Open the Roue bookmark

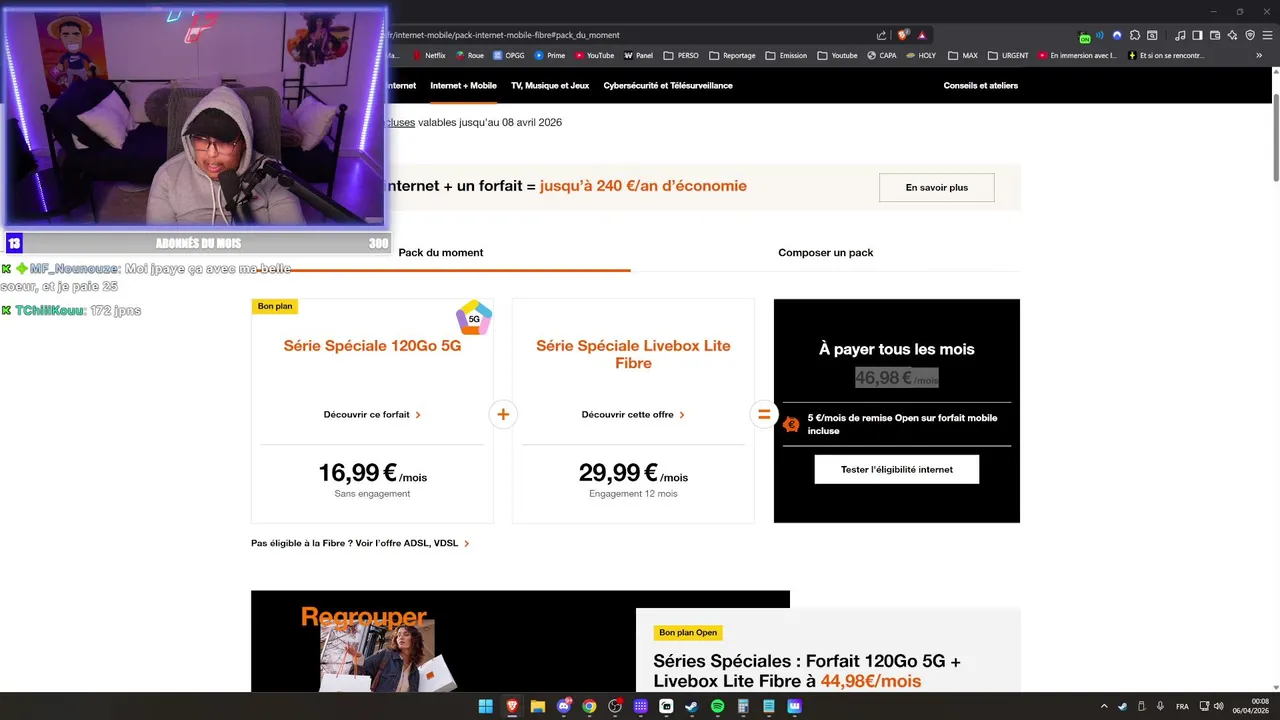click(x=470, y=55)
